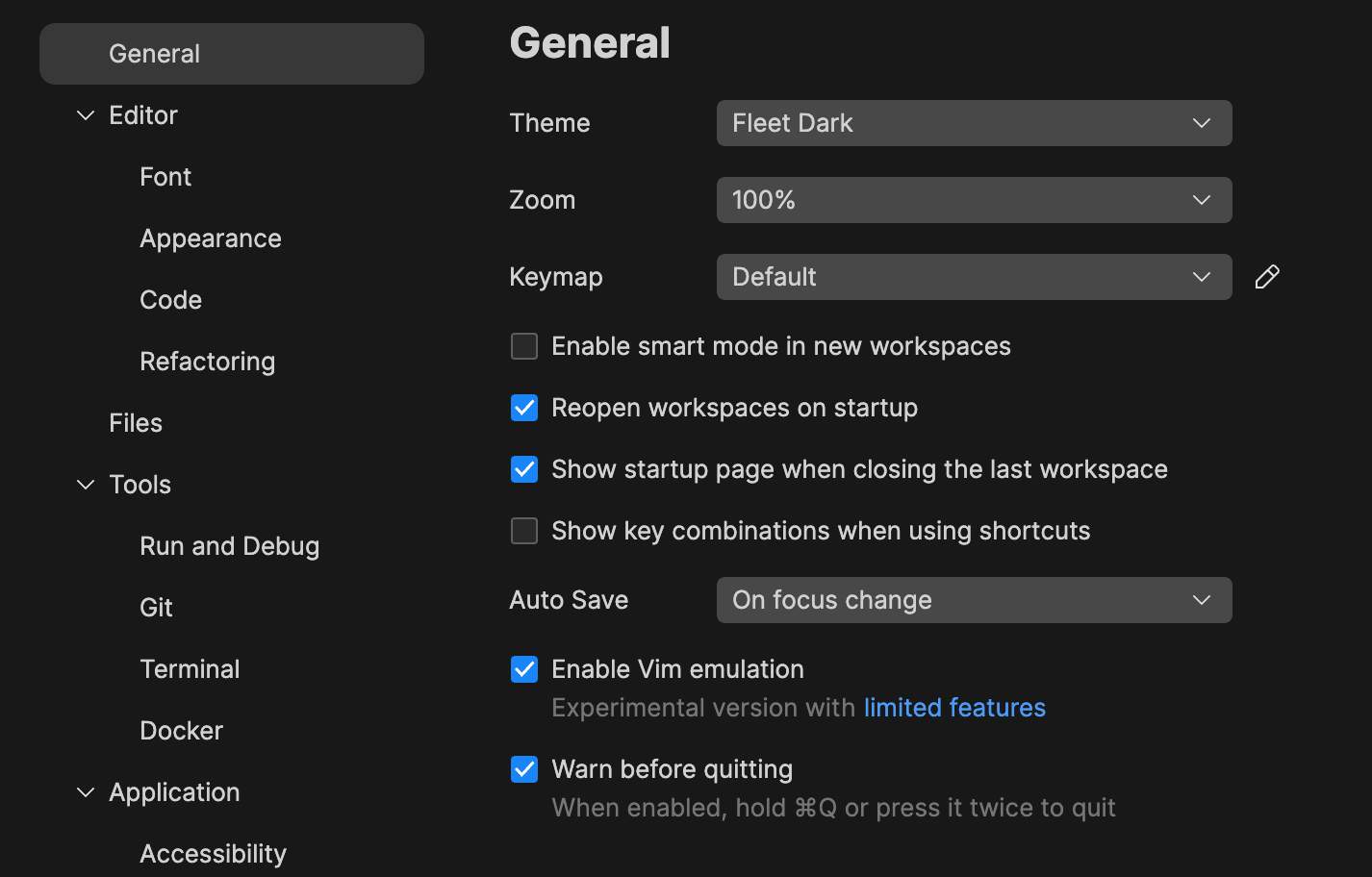Collapse the Editor section chevron
Screen dimensions: 1372x877
click(85, 114)
